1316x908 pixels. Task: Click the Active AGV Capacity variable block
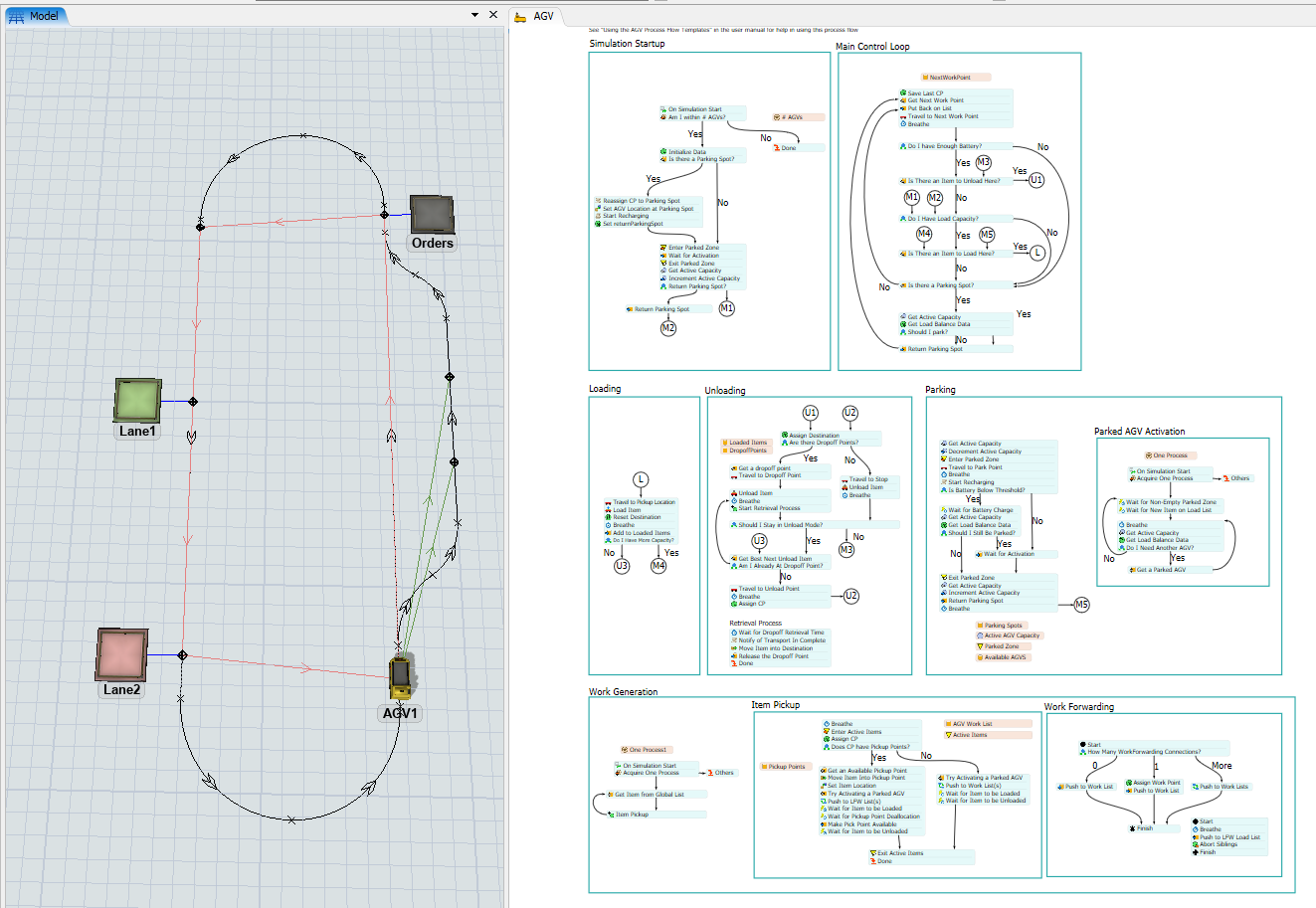pos(1012,636)
